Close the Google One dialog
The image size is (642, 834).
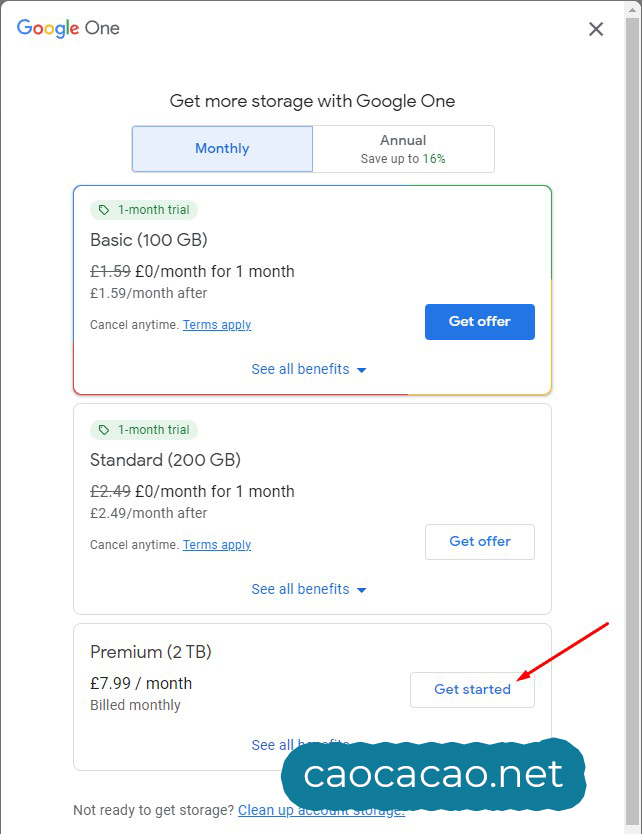click(x=596, y=29)
